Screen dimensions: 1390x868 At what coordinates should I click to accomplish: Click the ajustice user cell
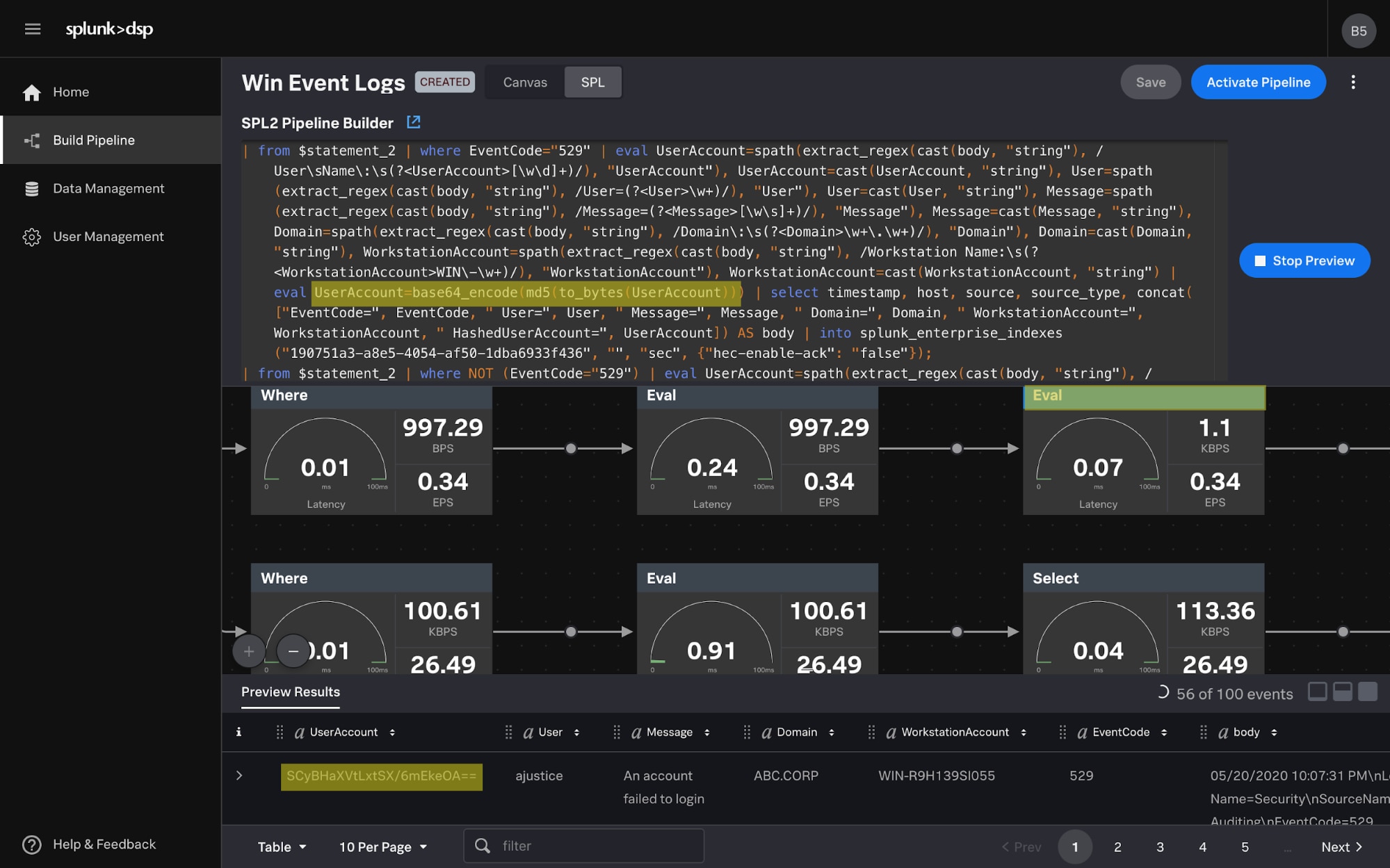click(539, 776)
